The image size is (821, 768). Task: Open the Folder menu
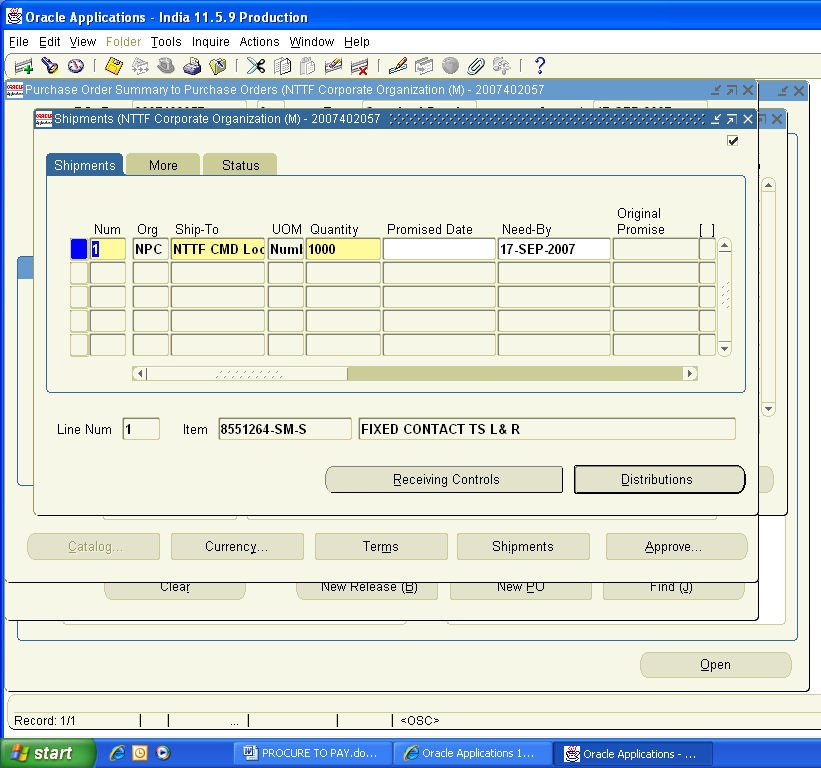(x=123, y=42)
